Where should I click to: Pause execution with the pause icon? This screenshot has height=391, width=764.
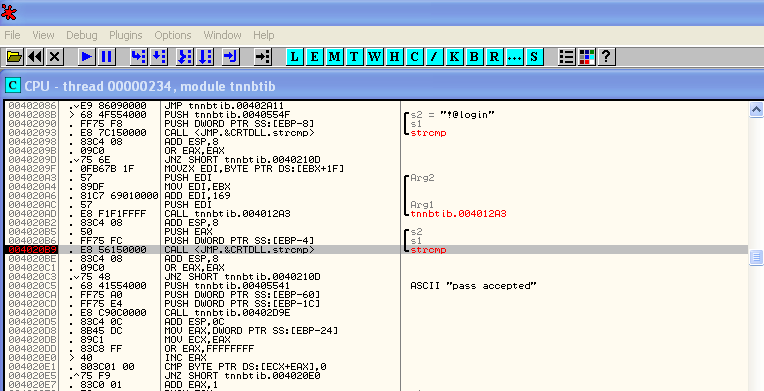(x=107, y=57)
